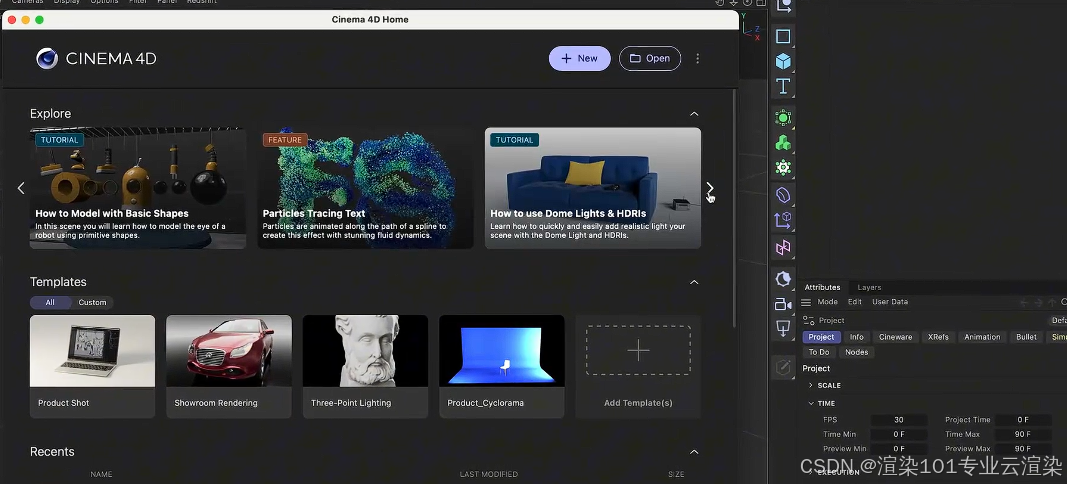Click the New button
The height and width of the screenshot is (484, 1067).
[x=579, y=59]
